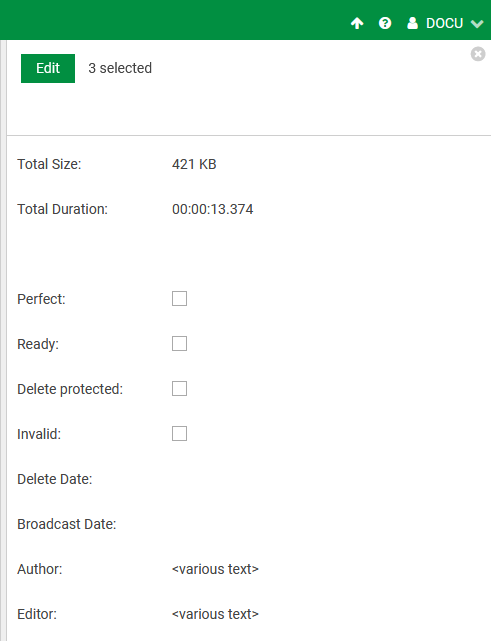Image resolution: width=491 pixels, height=641 pixels.
Task: Open the help question mark icon
Action: [385, 23]
